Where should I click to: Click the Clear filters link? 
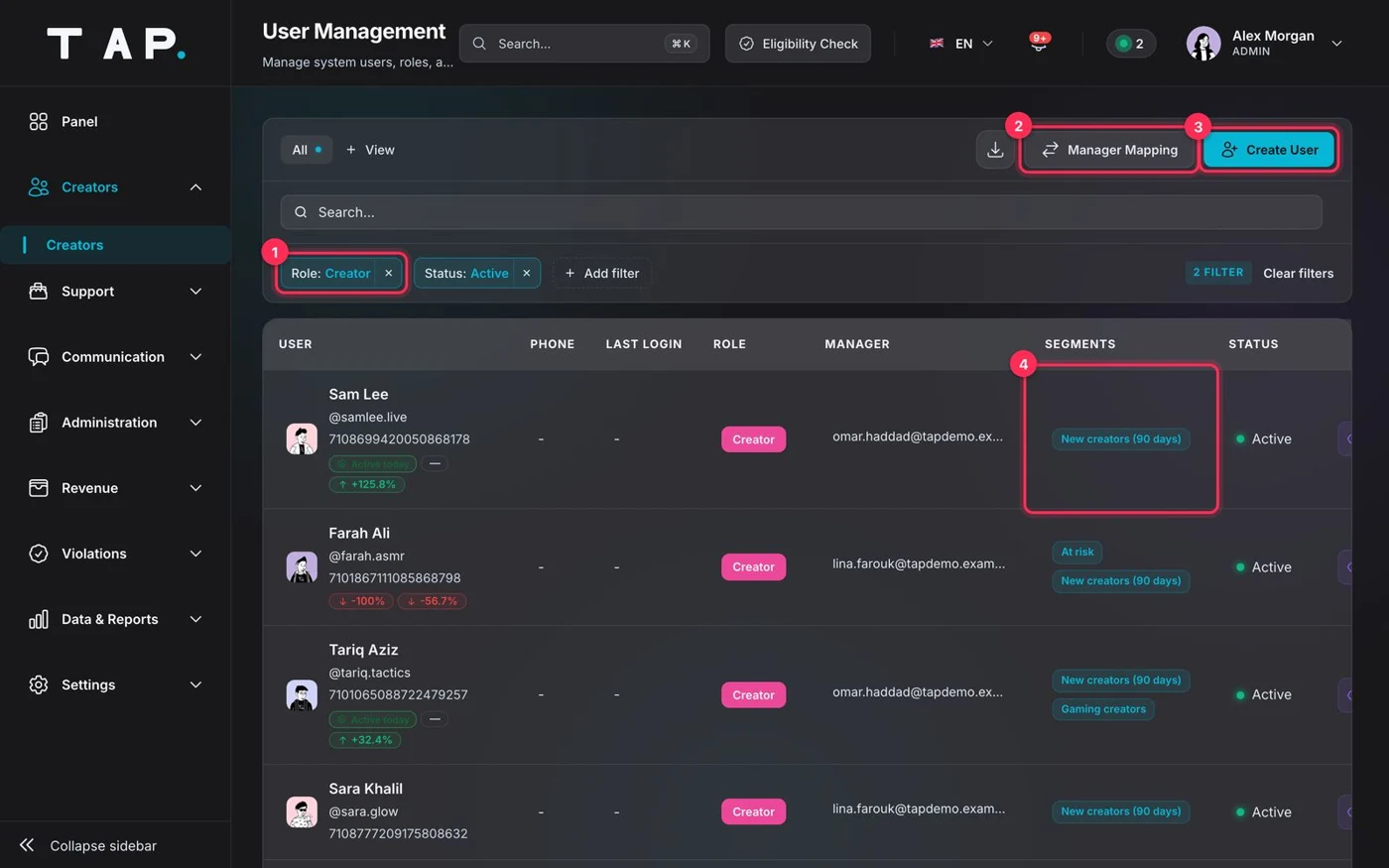(1298, 274)
